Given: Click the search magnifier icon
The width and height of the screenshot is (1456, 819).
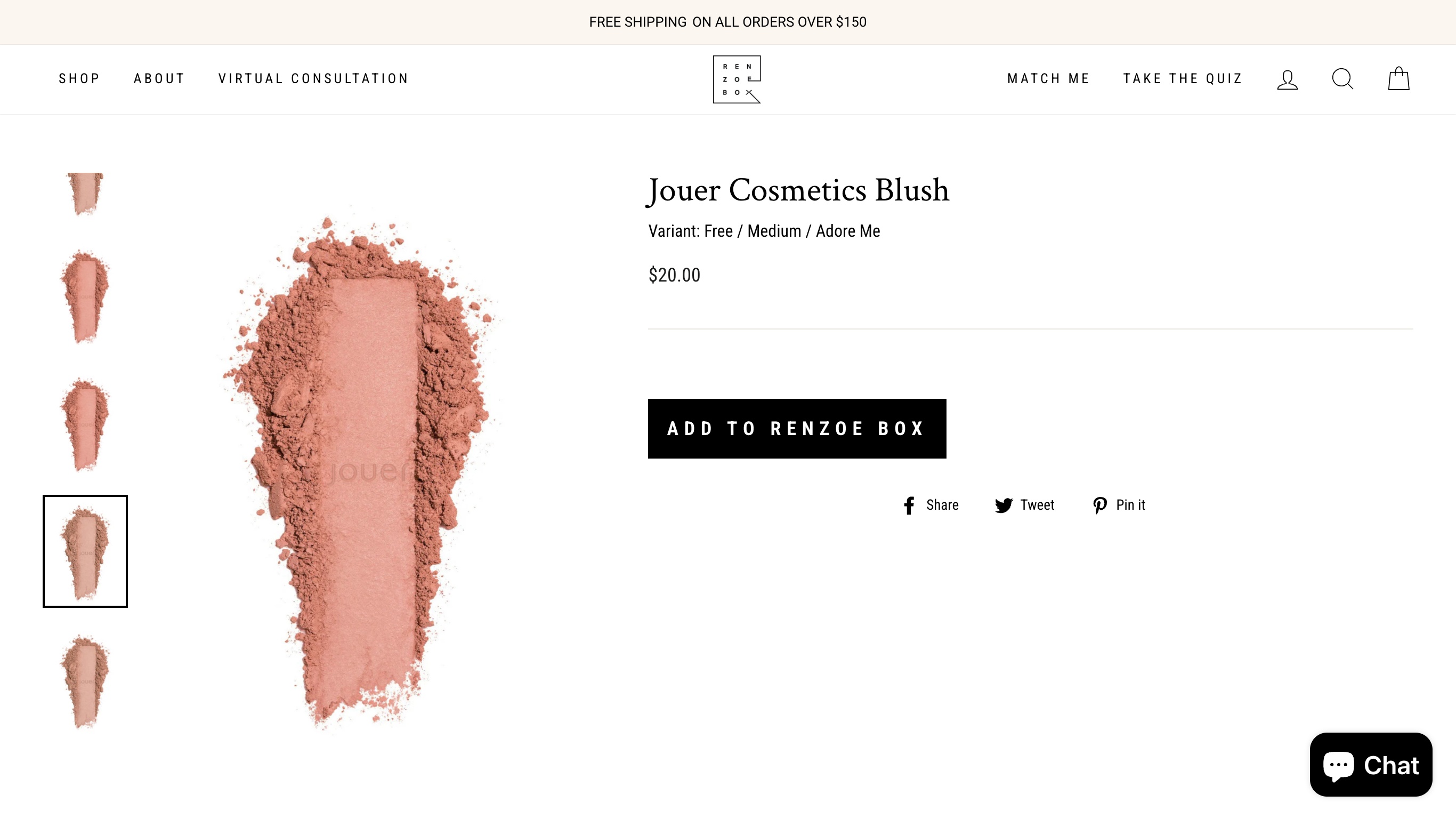Looking at the screenshot, I should 1342,79.
